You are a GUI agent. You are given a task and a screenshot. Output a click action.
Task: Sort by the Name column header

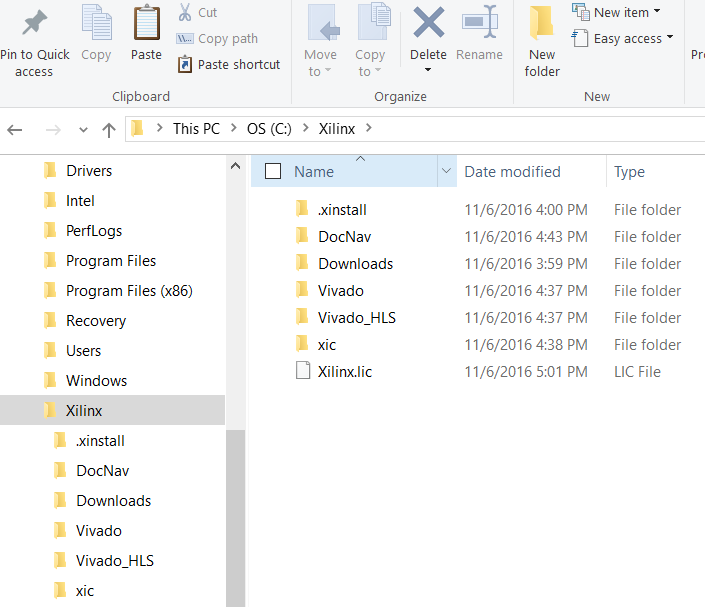(x=314, y=172)
